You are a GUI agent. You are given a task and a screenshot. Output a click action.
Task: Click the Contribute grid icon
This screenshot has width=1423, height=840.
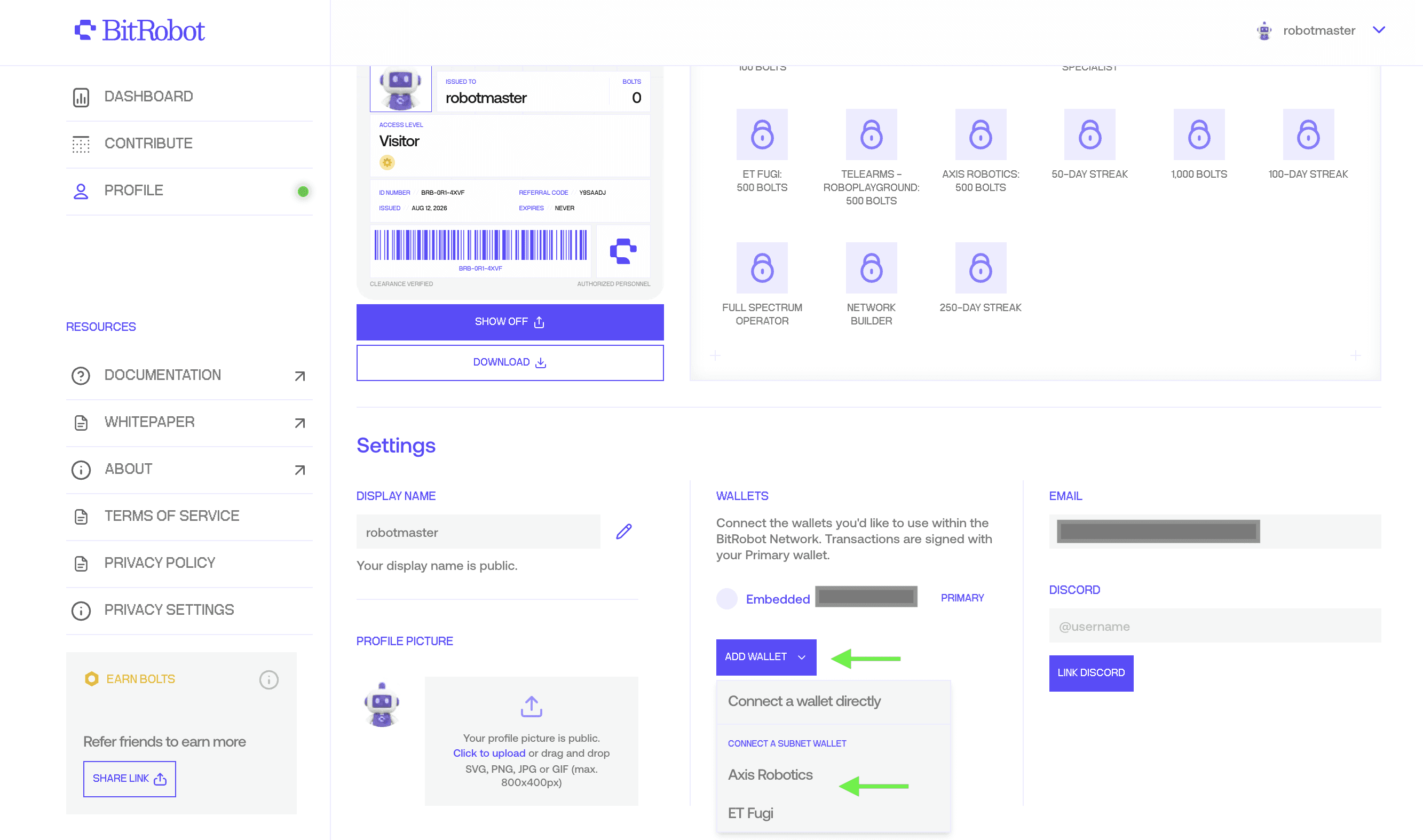pos(81,144)
